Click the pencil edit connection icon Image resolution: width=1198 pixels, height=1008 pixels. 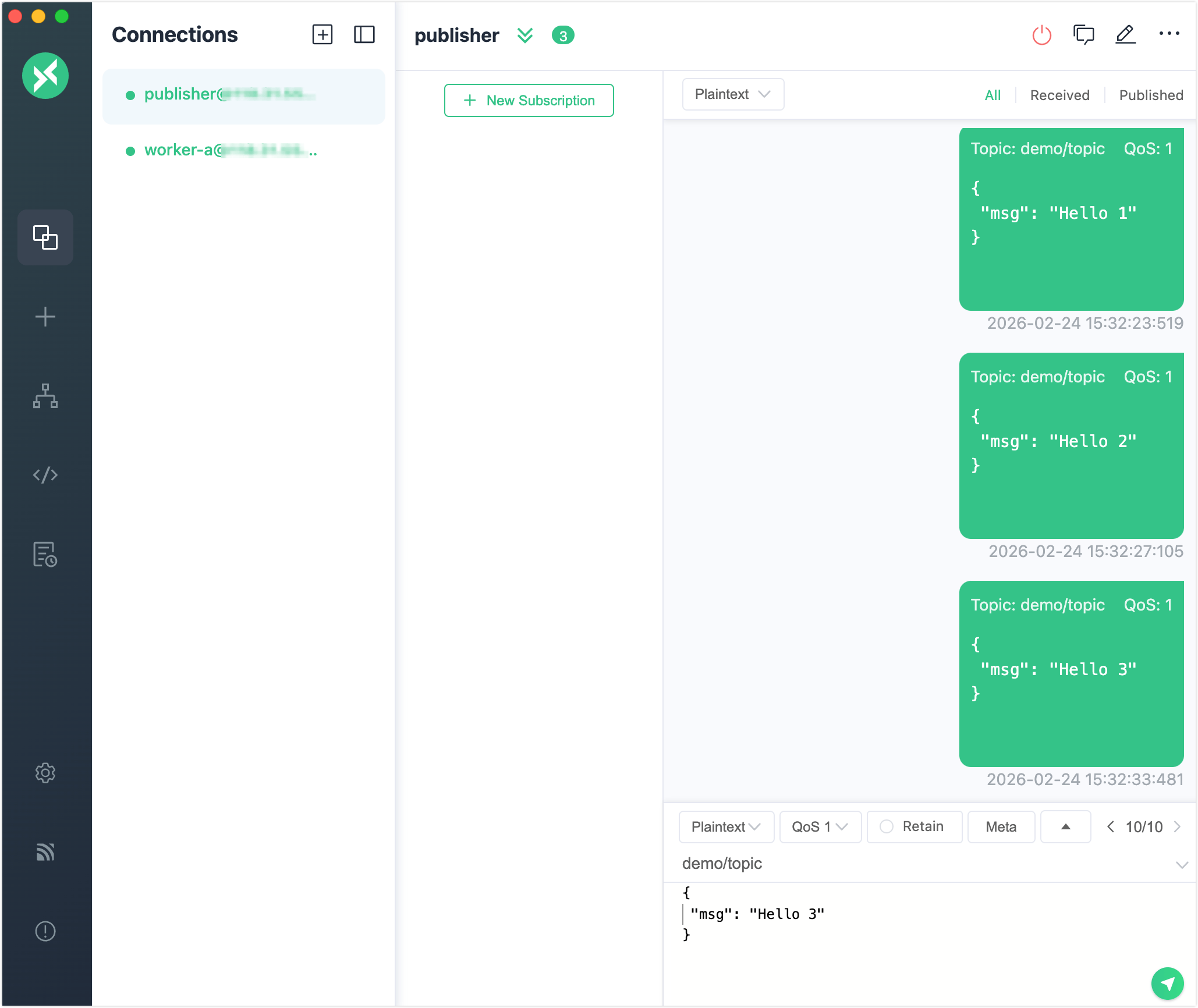(x=1125, y=35)
